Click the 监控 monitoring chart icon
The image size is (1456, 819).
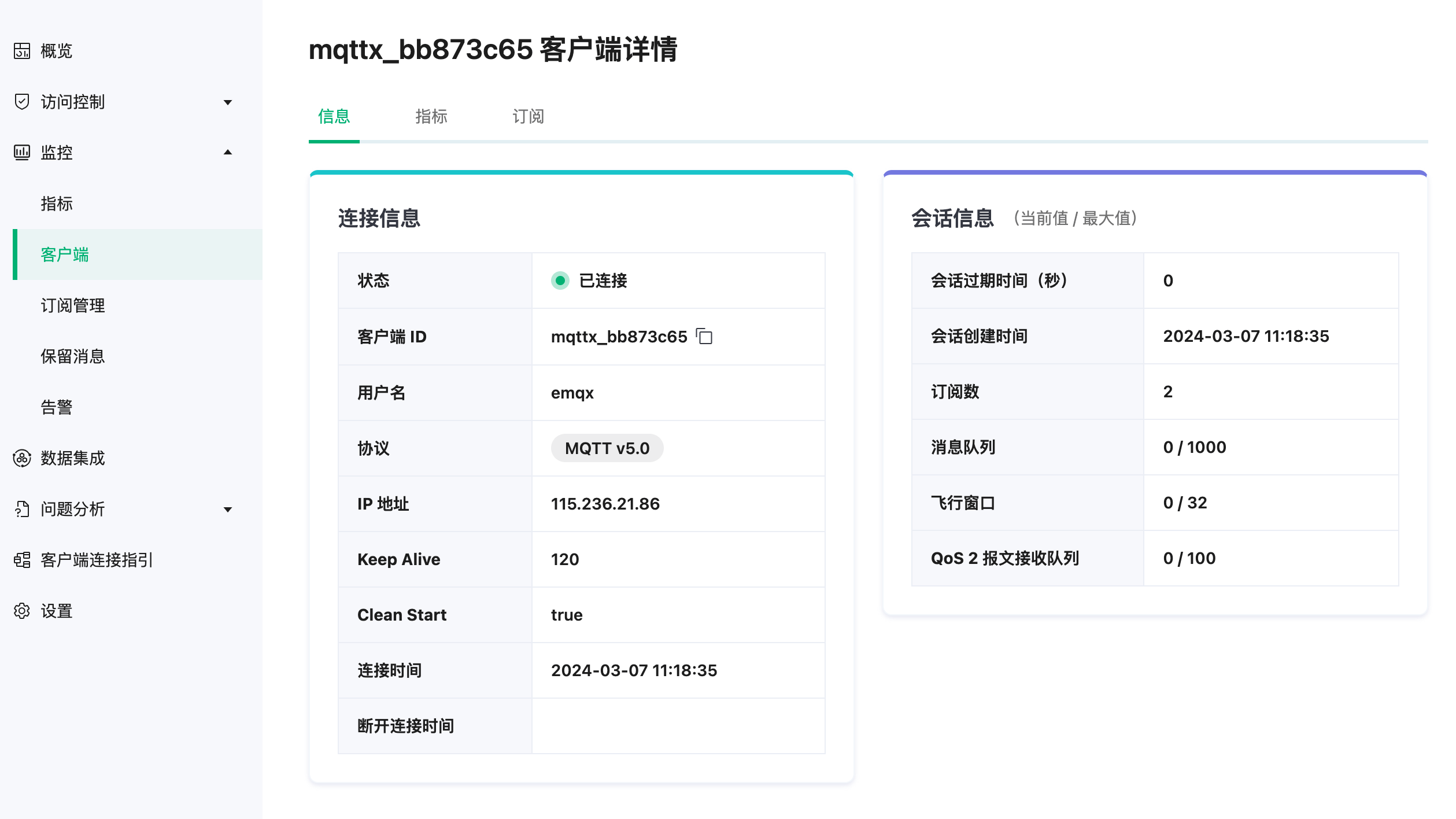(21, 153)
